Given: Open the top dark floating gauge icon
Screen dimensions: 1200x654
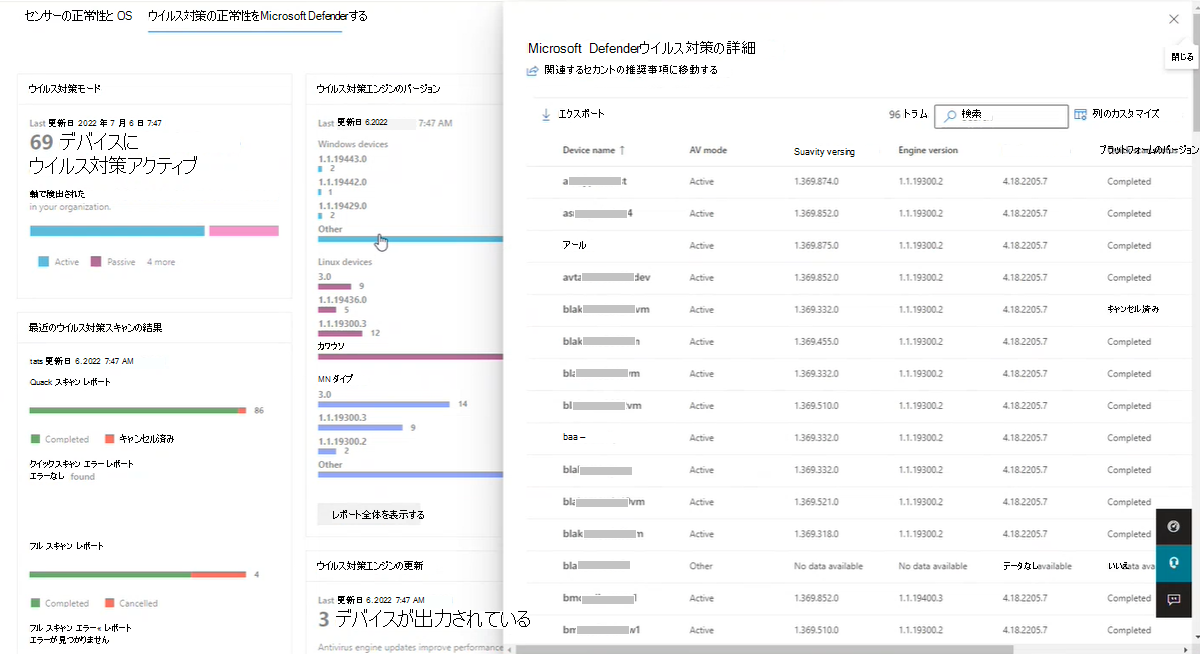Looking at the screenshot, I should [1174, 526].
